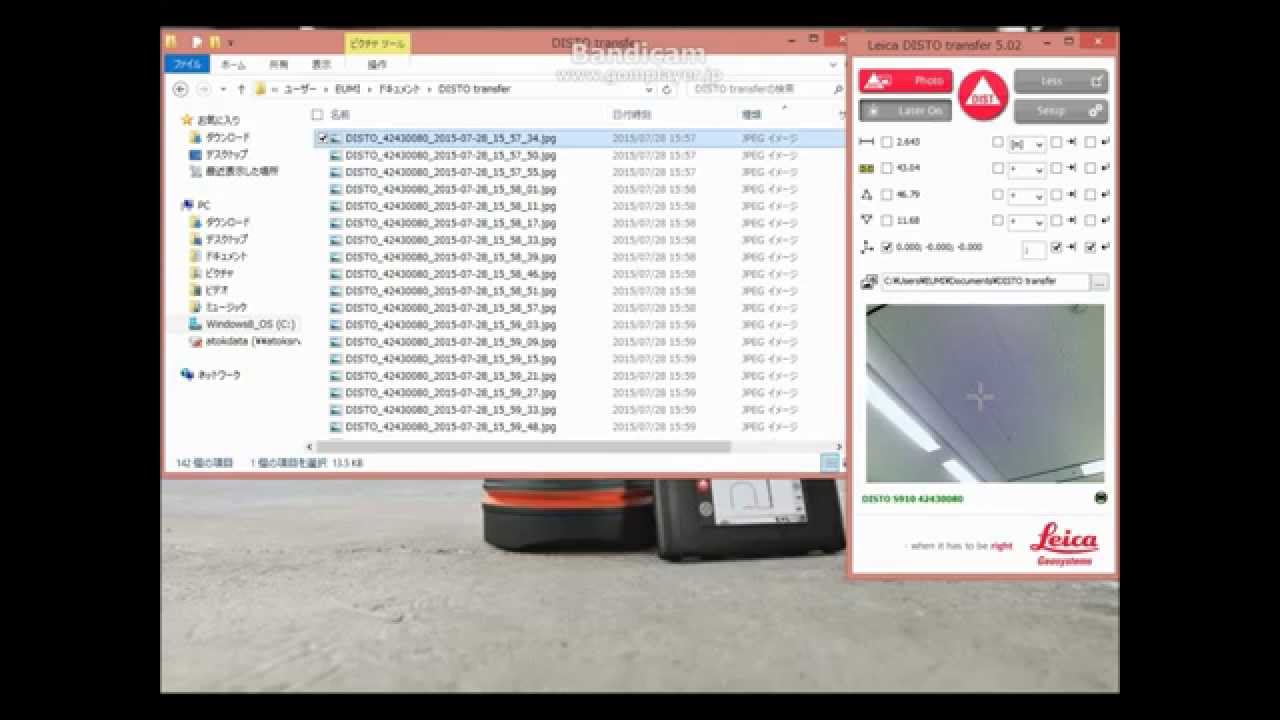The height and width of the screenshot is (720, 1280).
Task: Open the 共有 ribbon tab
Action: click(278, 64)
